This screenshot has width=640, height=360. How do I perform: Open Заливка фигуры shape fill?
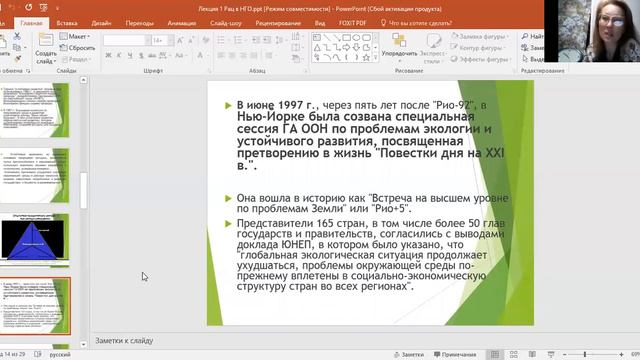480,36
